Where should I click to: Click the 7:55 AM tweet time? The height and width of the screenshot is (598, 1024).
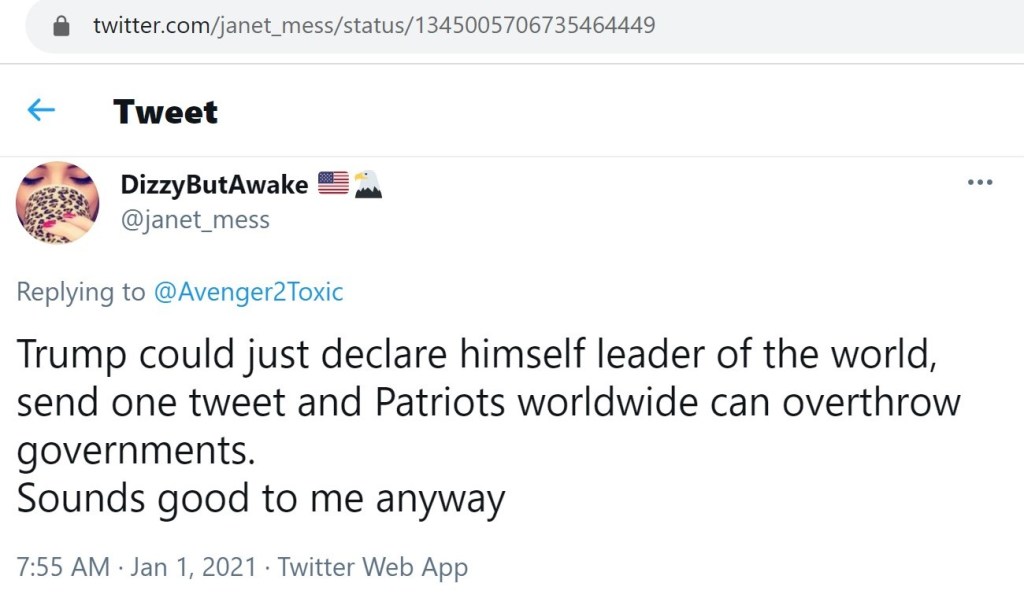[x=63, y=567]
